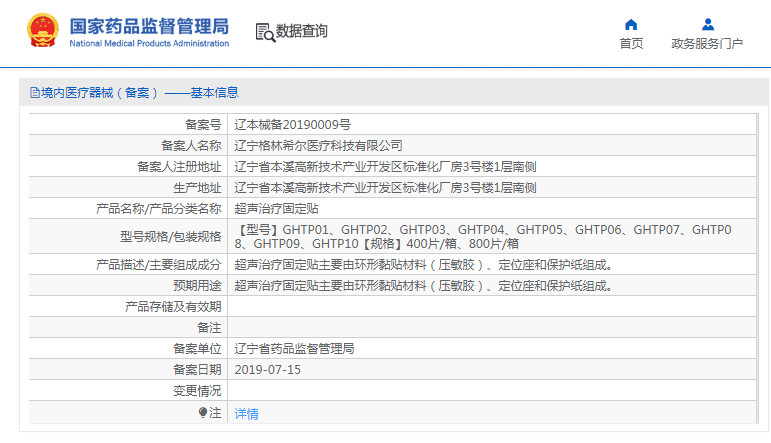Image resolution: width=771 pixels, height=443 pixels.
Task: Select the value 辽本械备20190009号
Action: pos(293,124)
